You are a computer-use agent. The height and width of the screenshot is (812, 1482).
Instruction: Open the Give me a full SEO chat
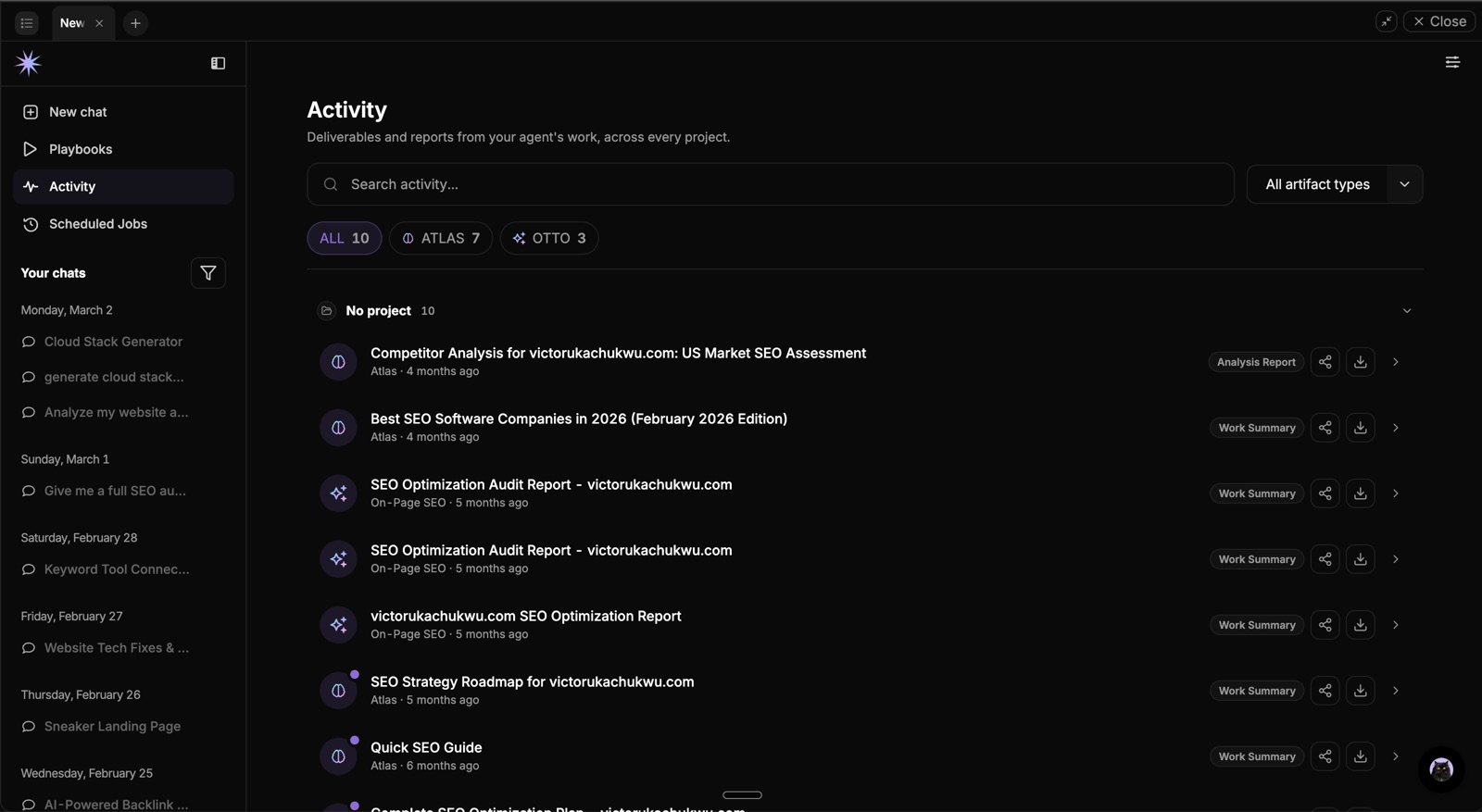point(114,491)
